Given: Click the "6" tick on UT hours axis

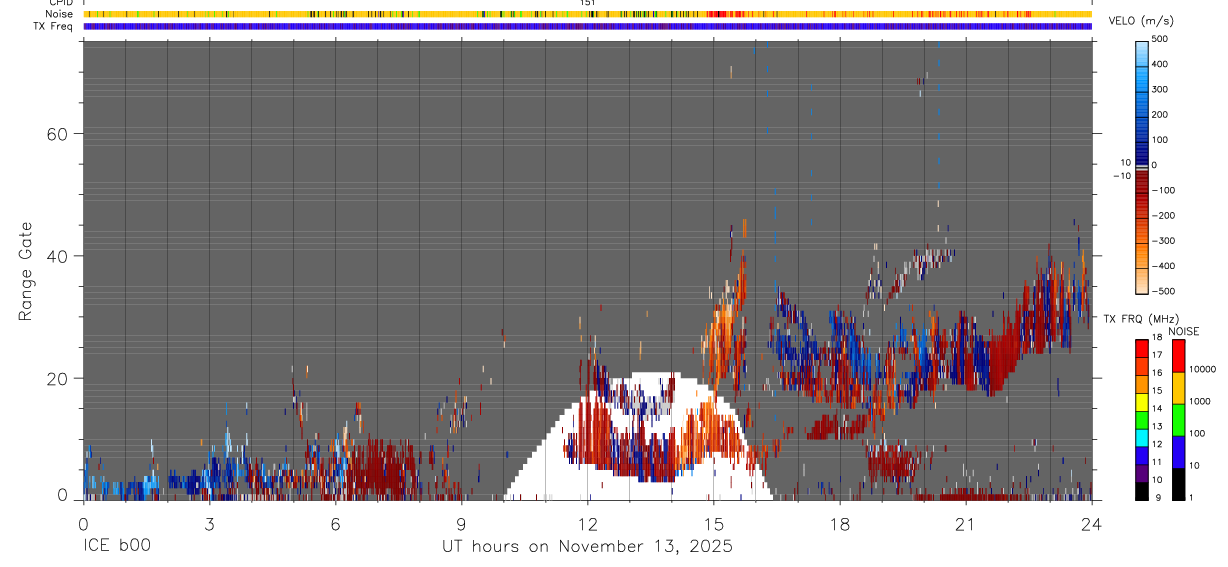Looking at the screenshot, I should pyautogui.click(x=335, y=523).
